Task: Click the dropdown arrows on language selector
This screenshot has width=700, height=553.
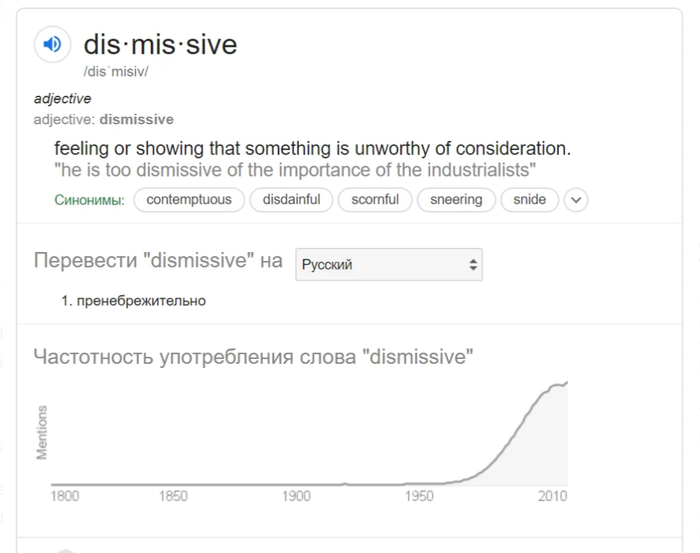Action: tap(473, 265)
